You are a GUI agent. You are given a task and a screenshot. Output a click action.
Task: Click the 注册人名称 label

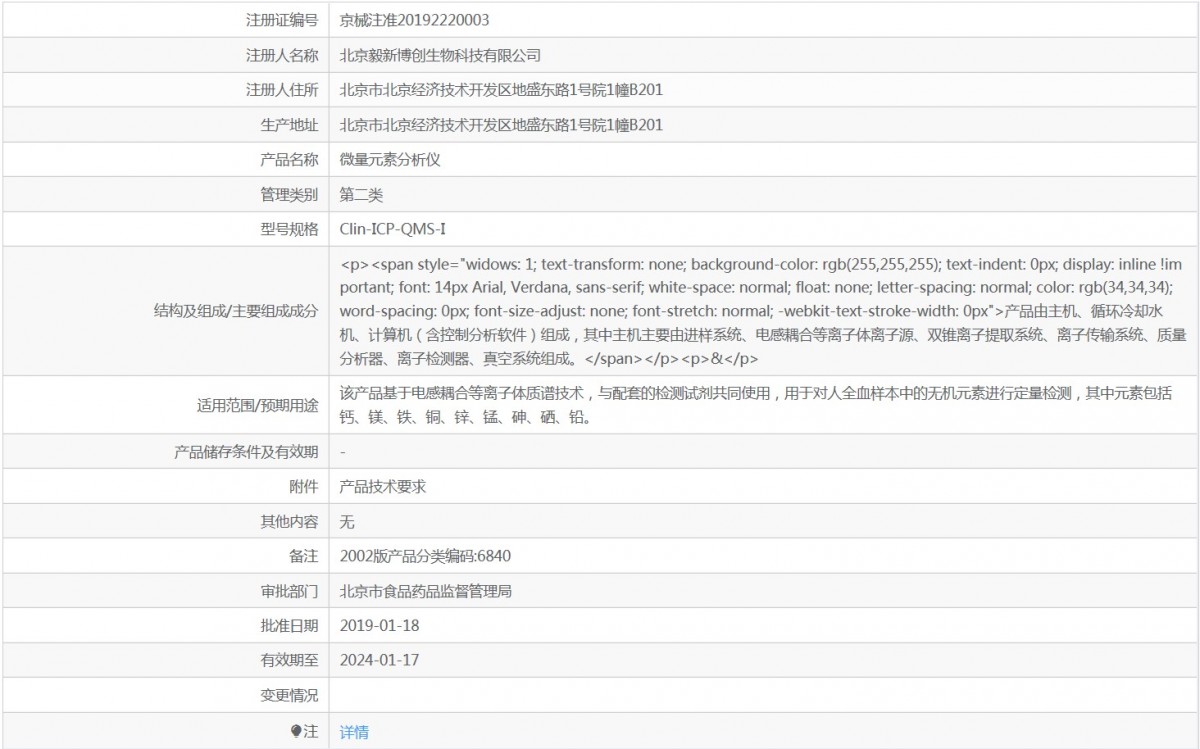(282, 55)
